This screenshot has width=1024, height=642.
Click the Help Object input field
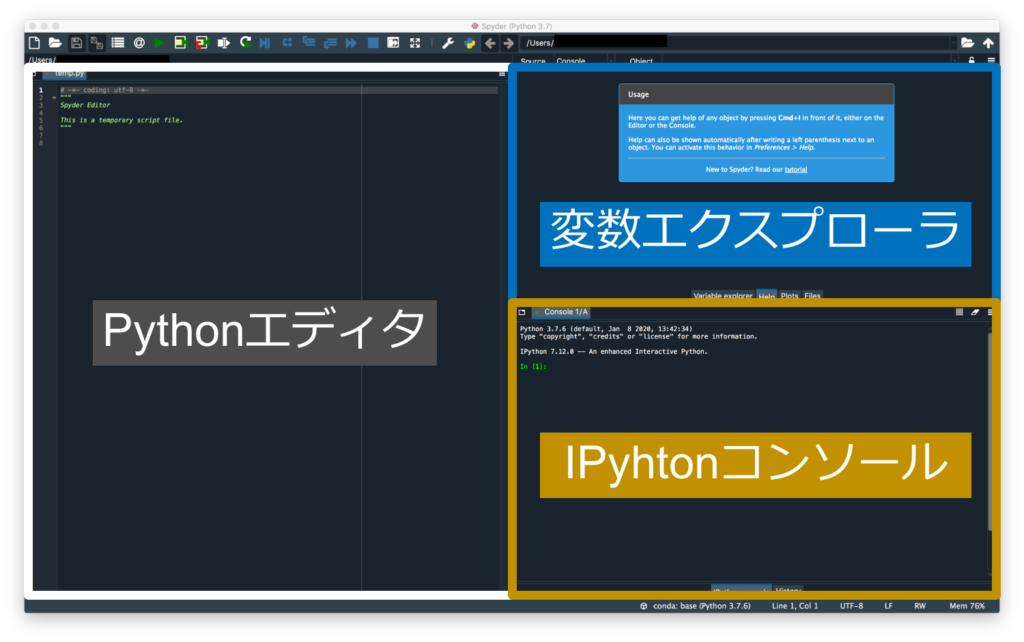coord(805,61)
